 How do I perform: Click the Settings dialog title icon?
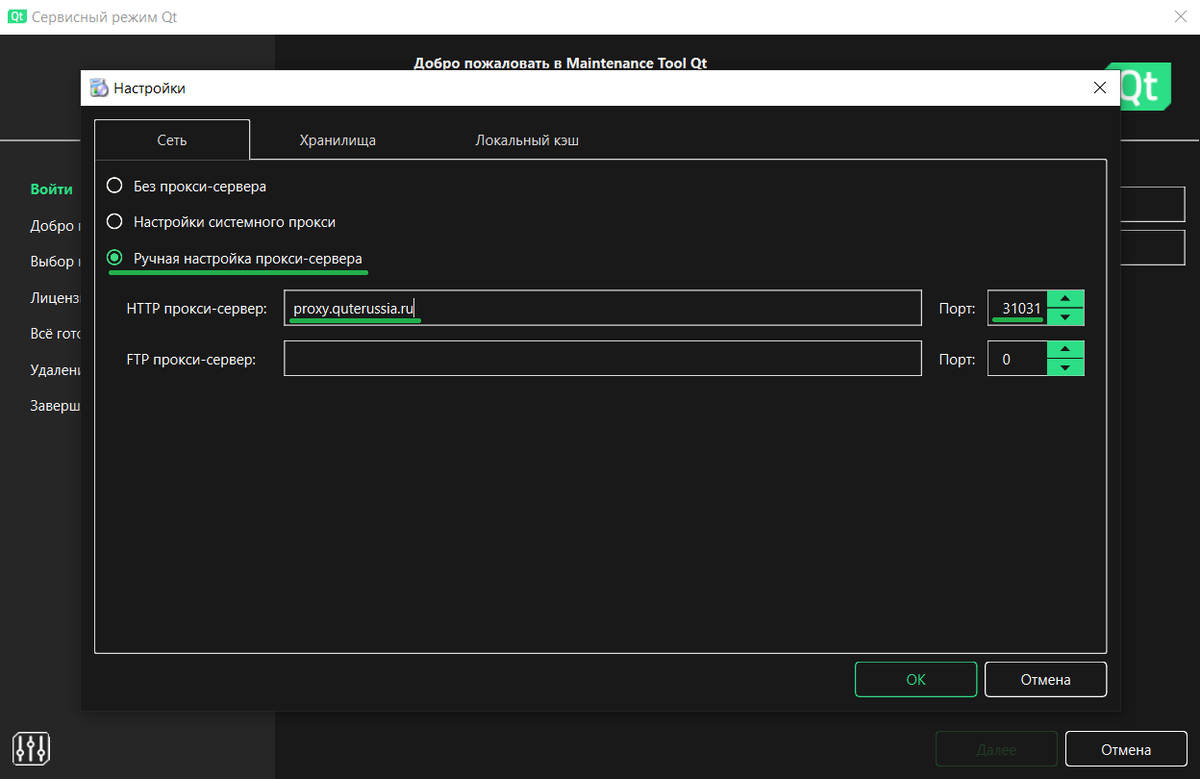tap(99, 88)
